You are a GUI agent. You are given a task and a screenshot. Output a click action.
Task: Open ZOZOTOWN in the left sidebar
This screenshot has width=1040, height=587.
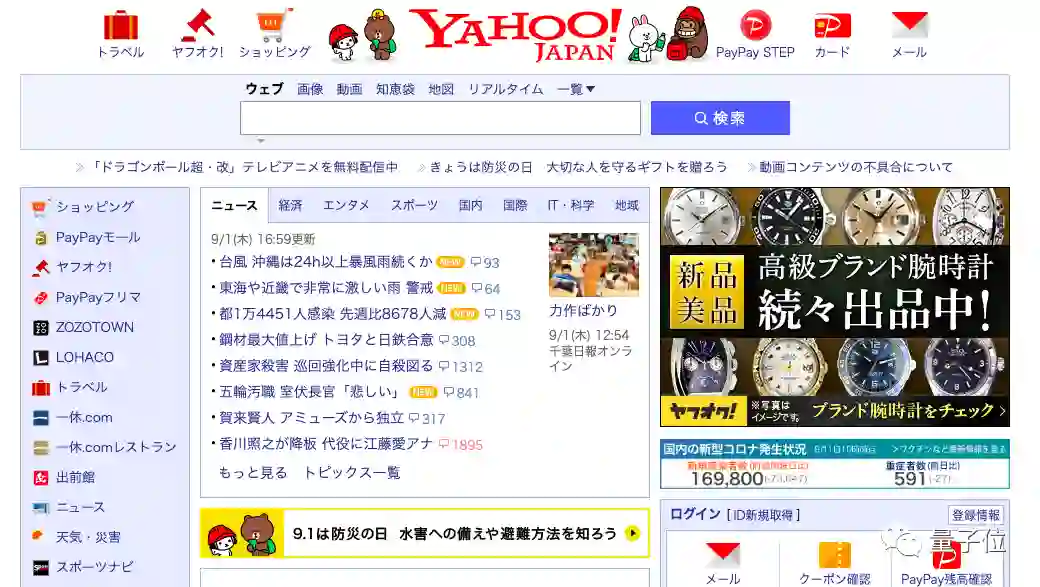[x=95, y=327]
